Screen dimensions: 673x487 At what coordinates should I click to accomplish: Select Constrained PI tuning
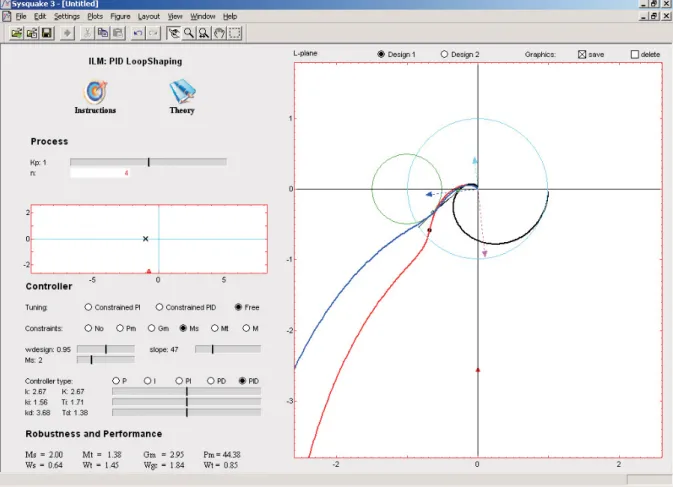coord(88,307)
